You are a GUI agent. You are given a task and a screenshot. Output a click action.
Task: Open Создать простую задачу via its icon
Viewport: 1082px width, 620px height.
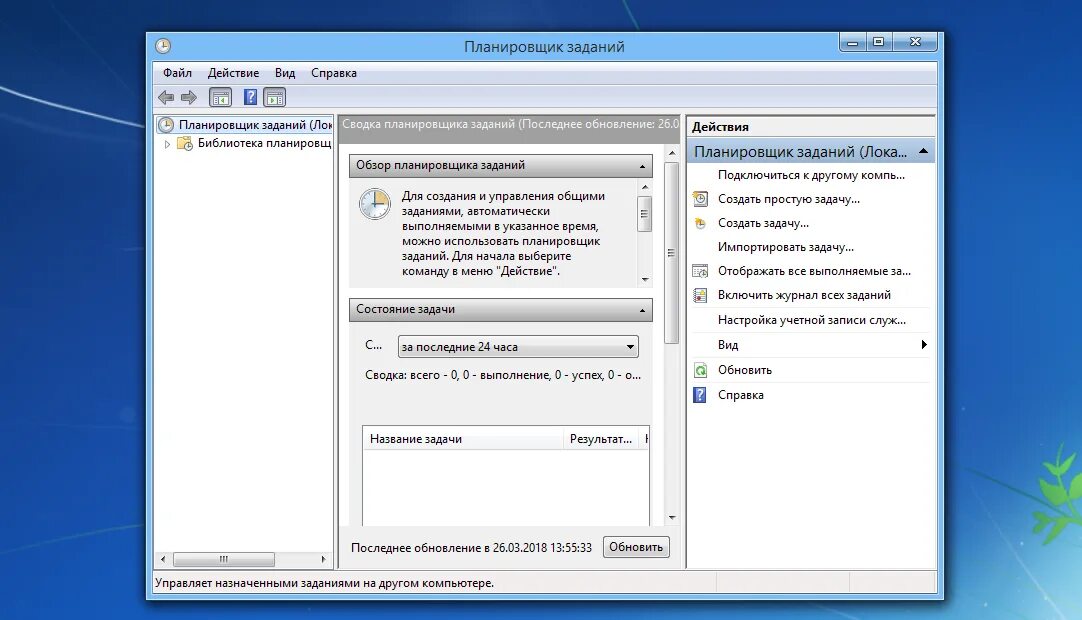(x=701, y=199)
